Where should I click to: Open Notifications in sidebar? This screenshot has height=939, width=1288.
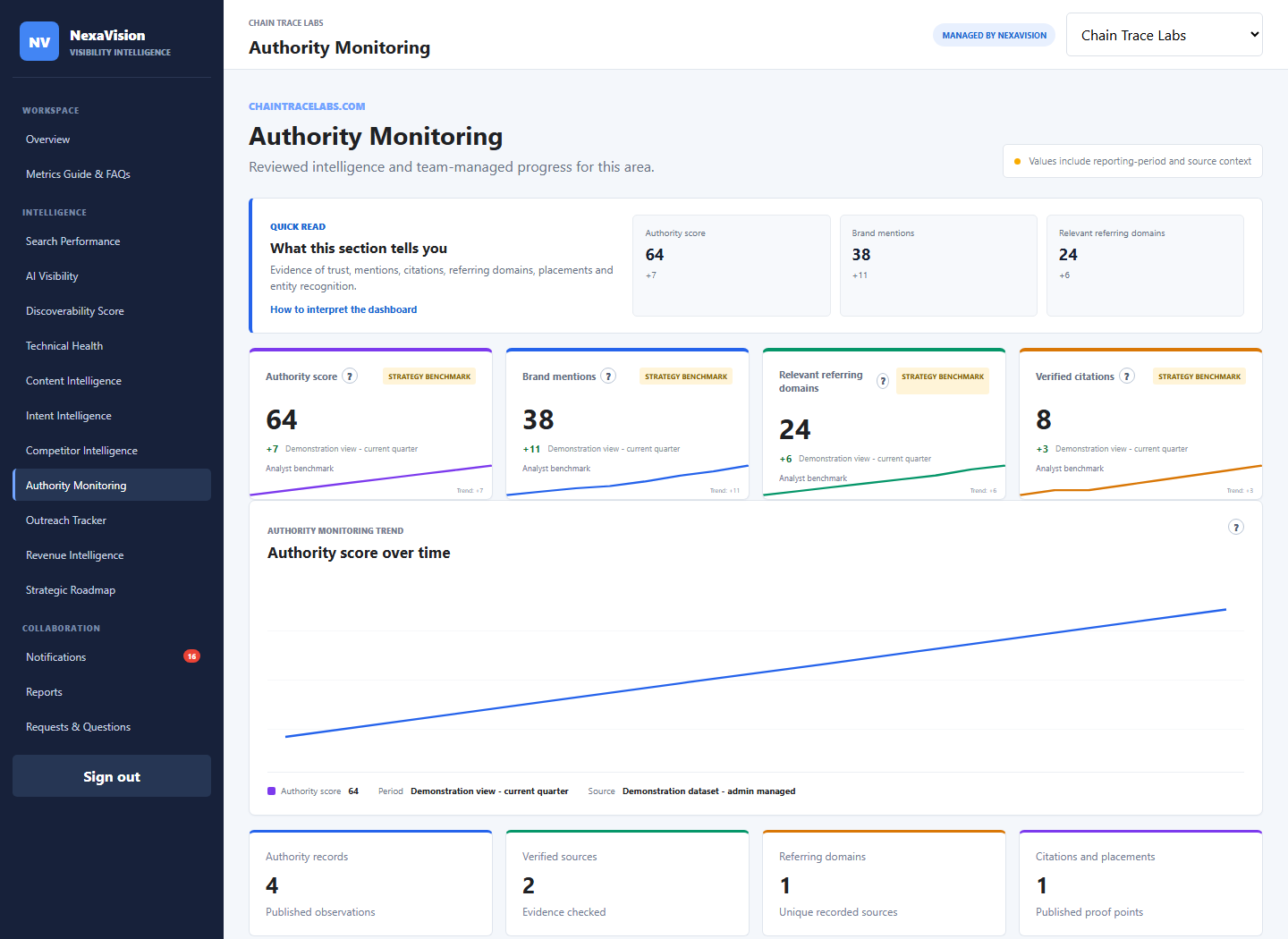tap(112, 657)
